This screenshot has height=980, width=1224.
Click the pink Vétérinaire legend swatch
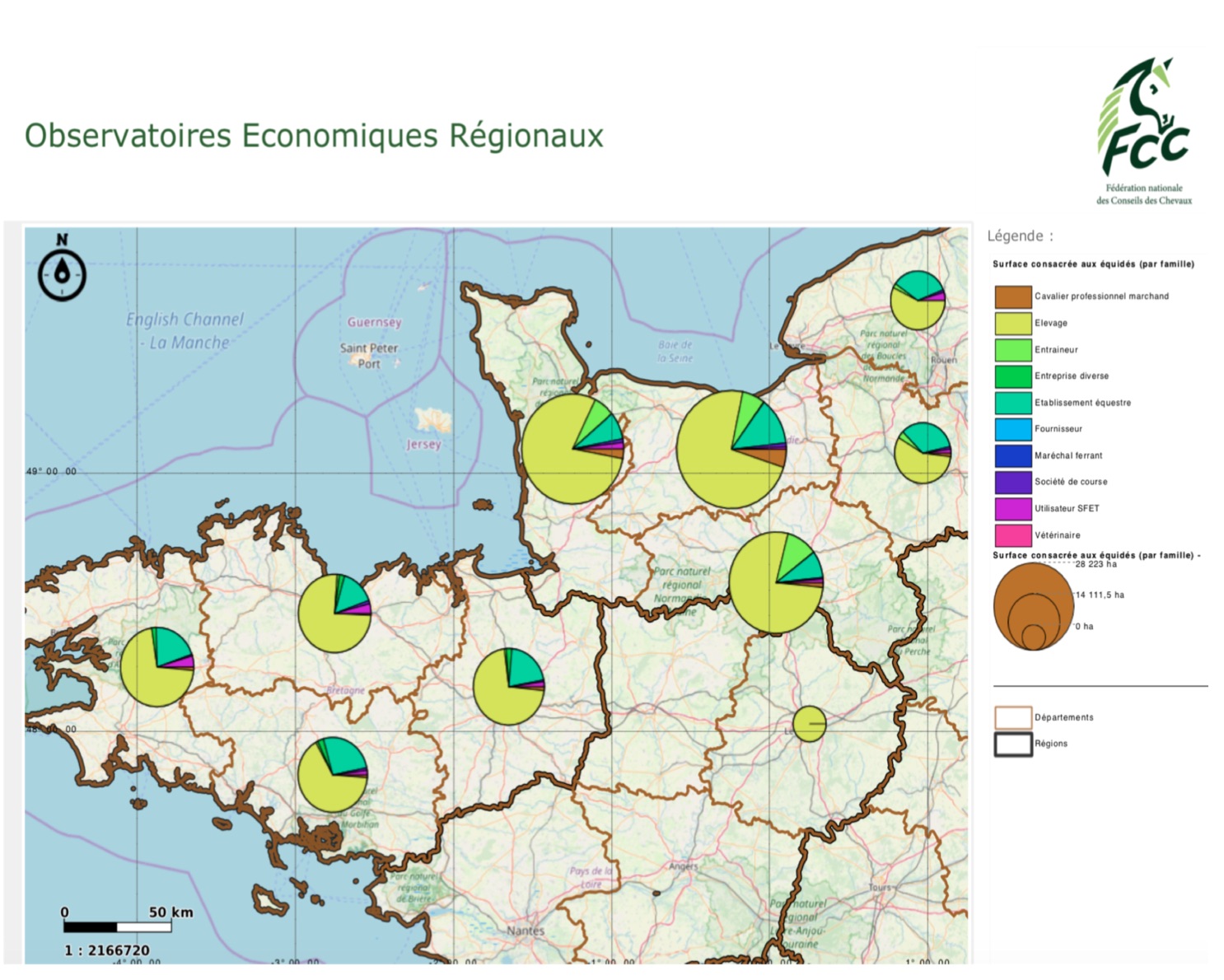point(1012,534)
